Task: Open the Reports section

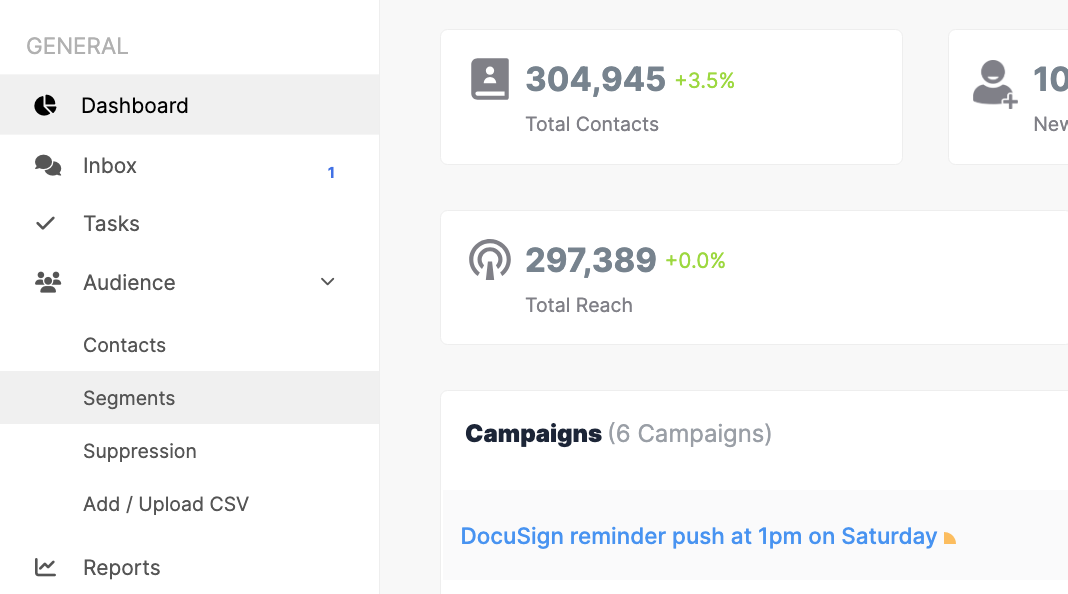Action: coord(122,567)
